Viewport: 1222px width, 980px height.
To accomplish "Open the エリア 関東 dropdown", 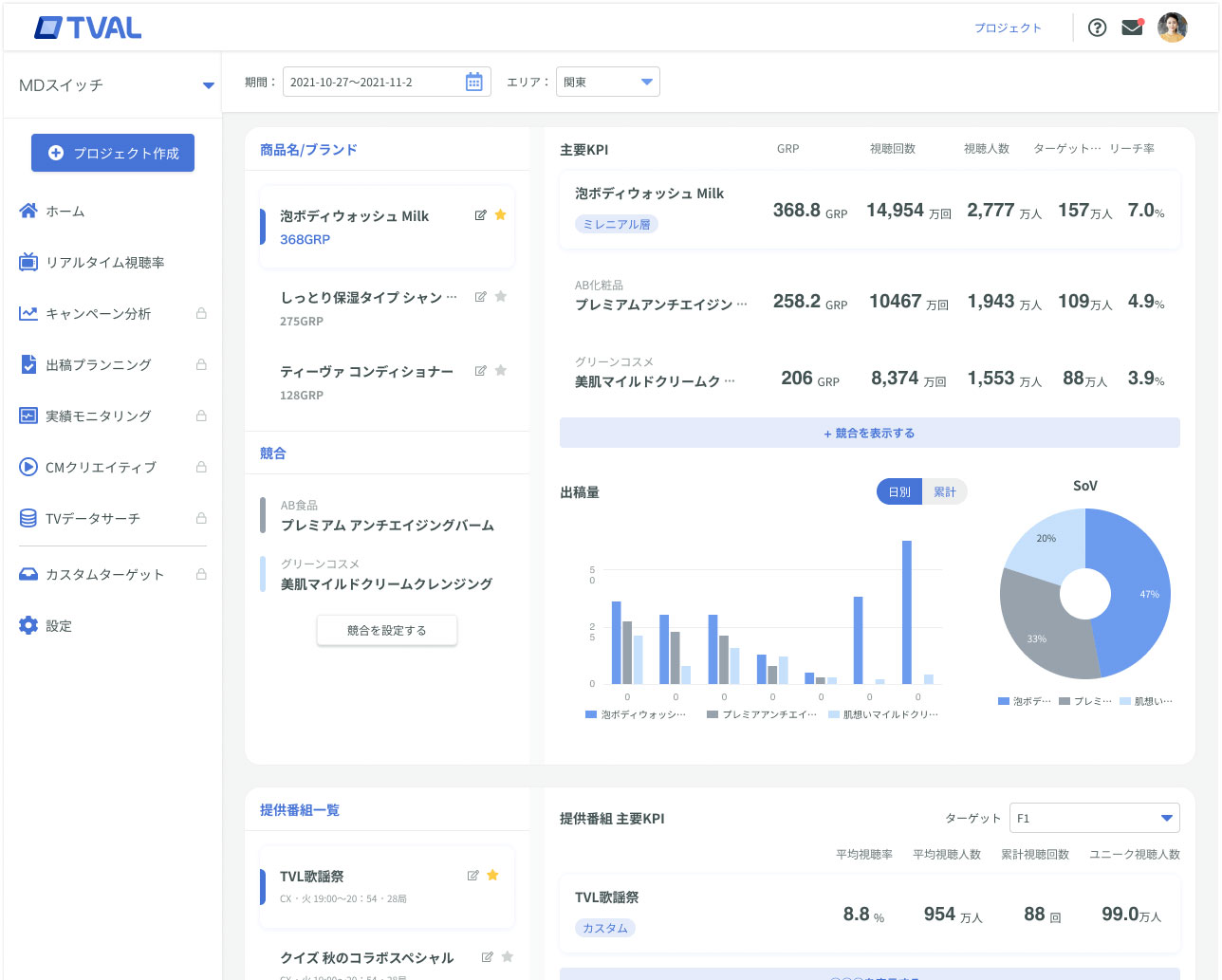I will click(607, 83).
